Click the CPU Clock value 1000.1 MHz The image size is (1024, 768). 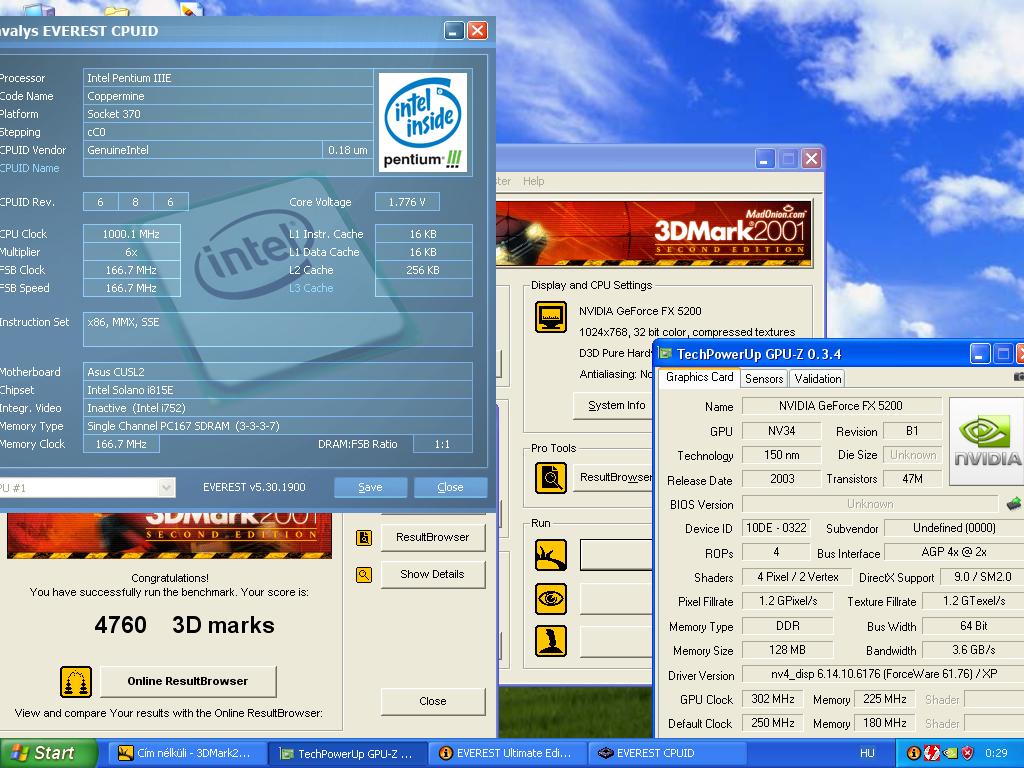pyautogui.click(x=131, y=234)
